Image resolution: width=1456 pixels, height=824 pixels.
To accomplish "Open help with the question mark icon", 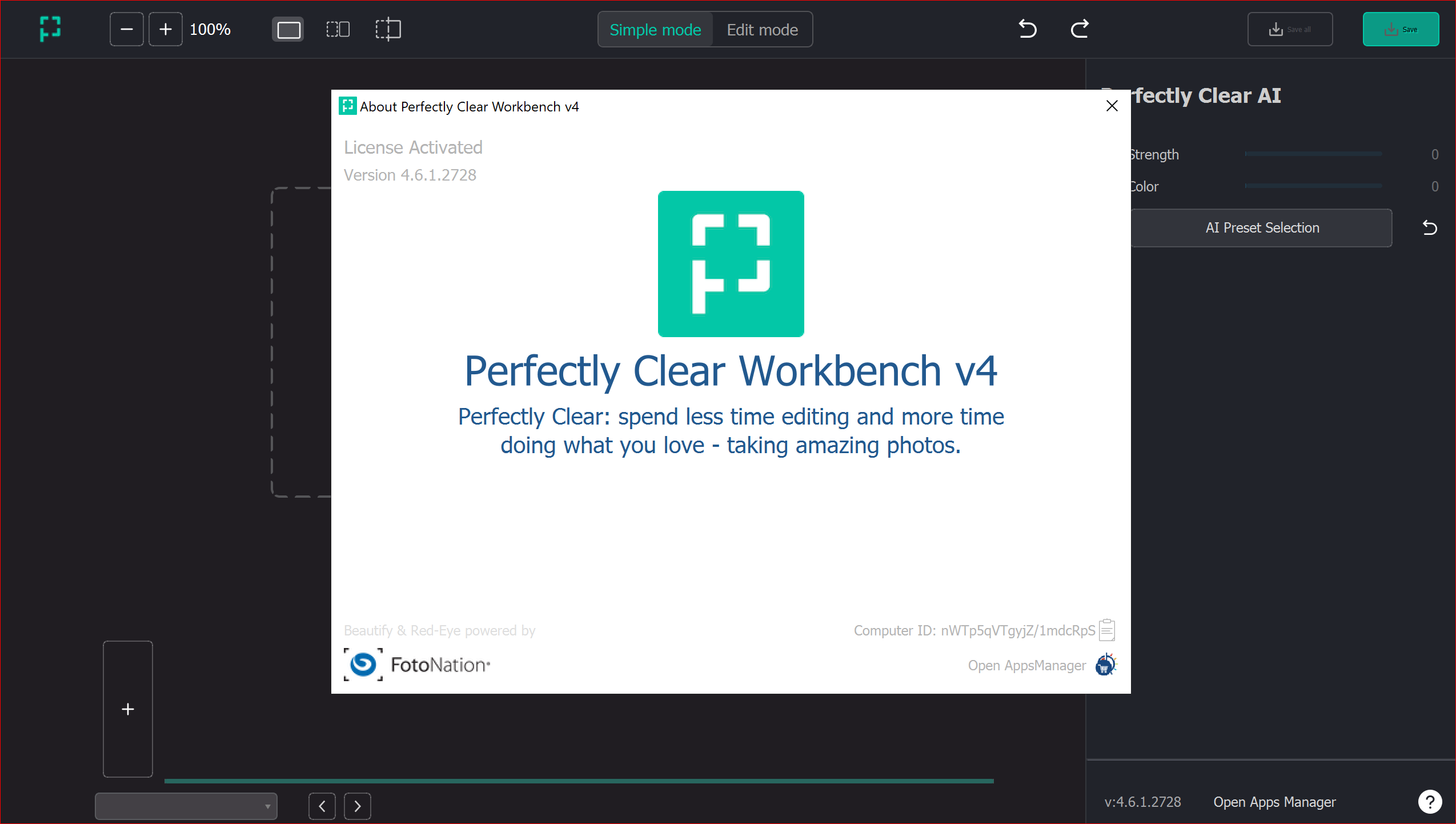I will click(x=1430, y=802).
